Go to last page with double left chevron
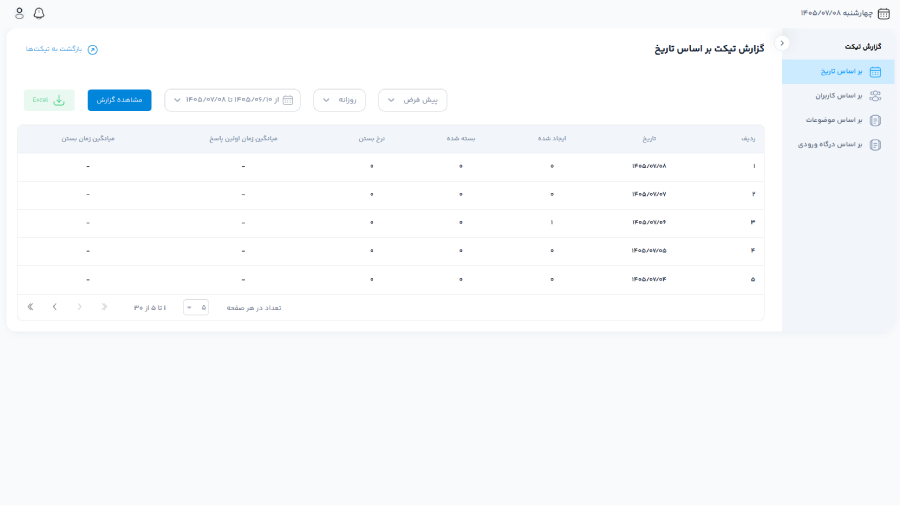Screen dimensions: 900x505 point(30,307)
